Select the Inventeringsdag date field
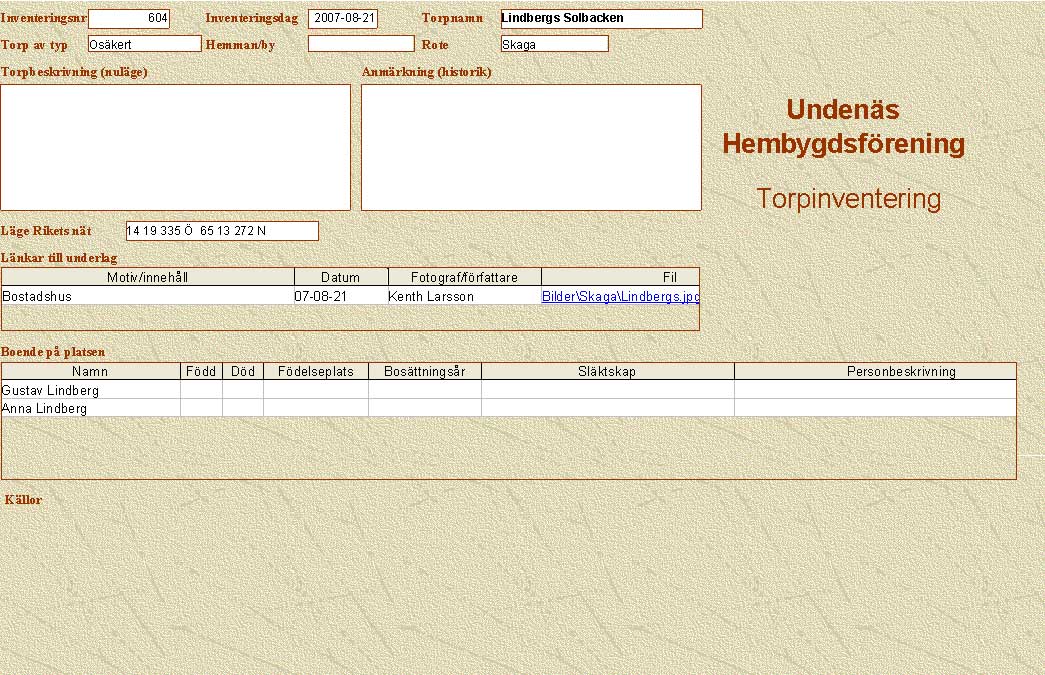Screen dimensions: 1045x675 (x=343, y=18)
